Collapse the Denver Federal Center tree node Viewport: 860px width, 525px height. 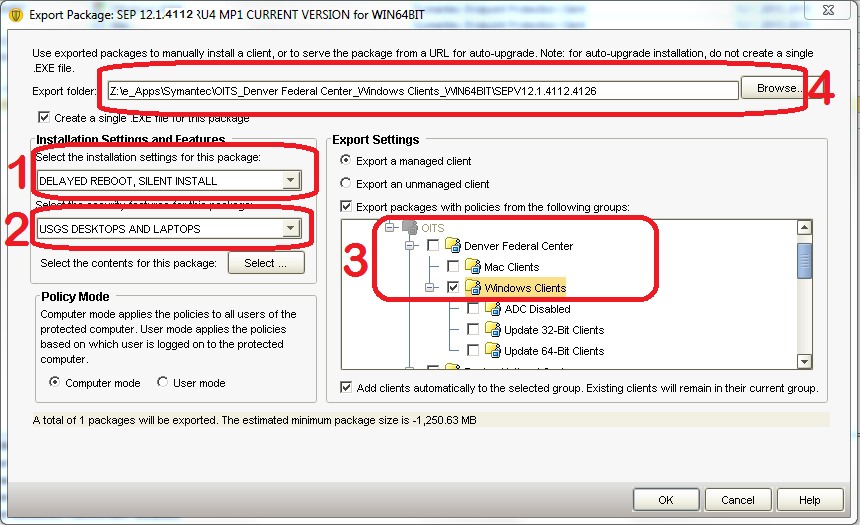click(410, 246)
